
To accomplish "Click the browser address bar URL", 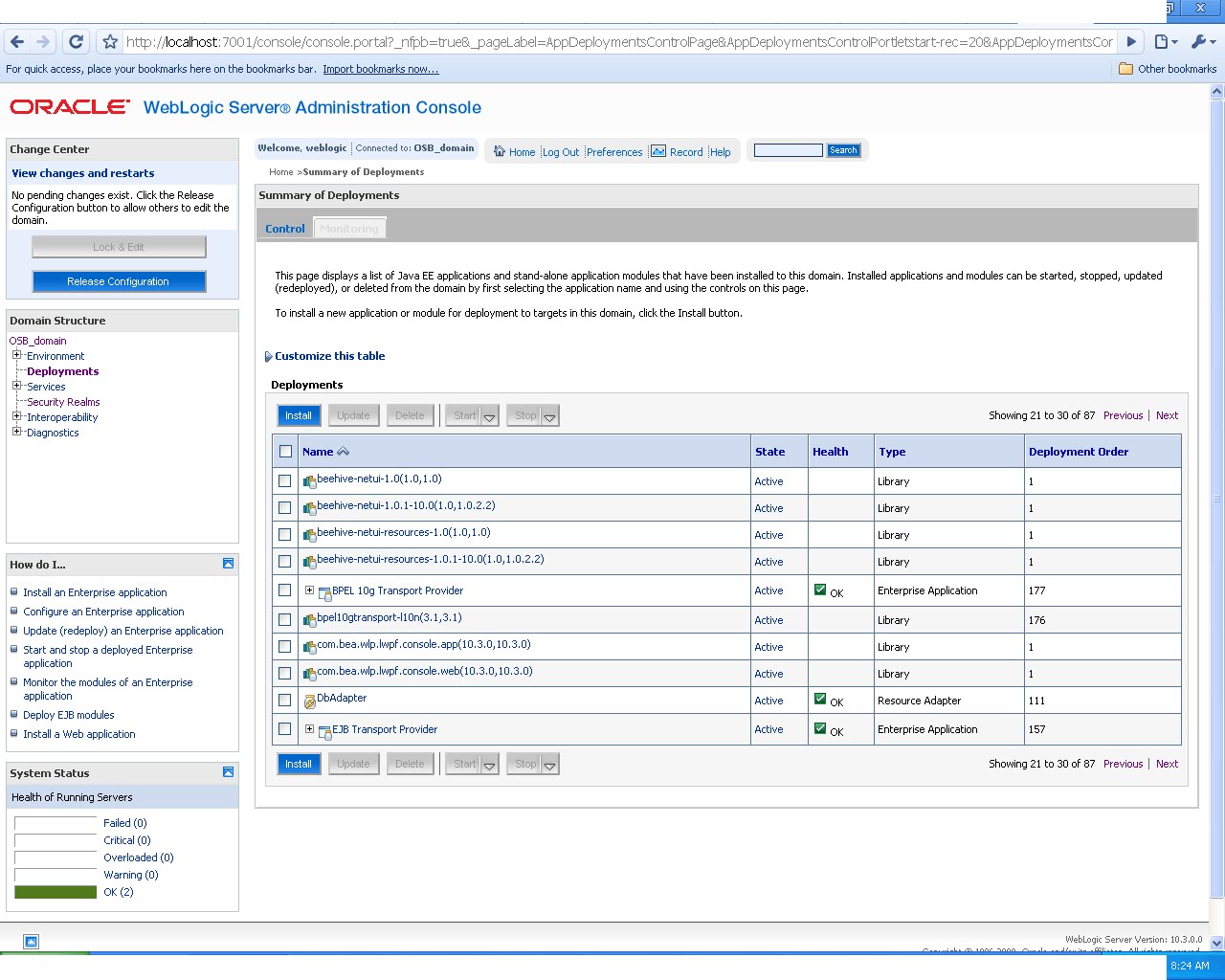I will 620,42.
